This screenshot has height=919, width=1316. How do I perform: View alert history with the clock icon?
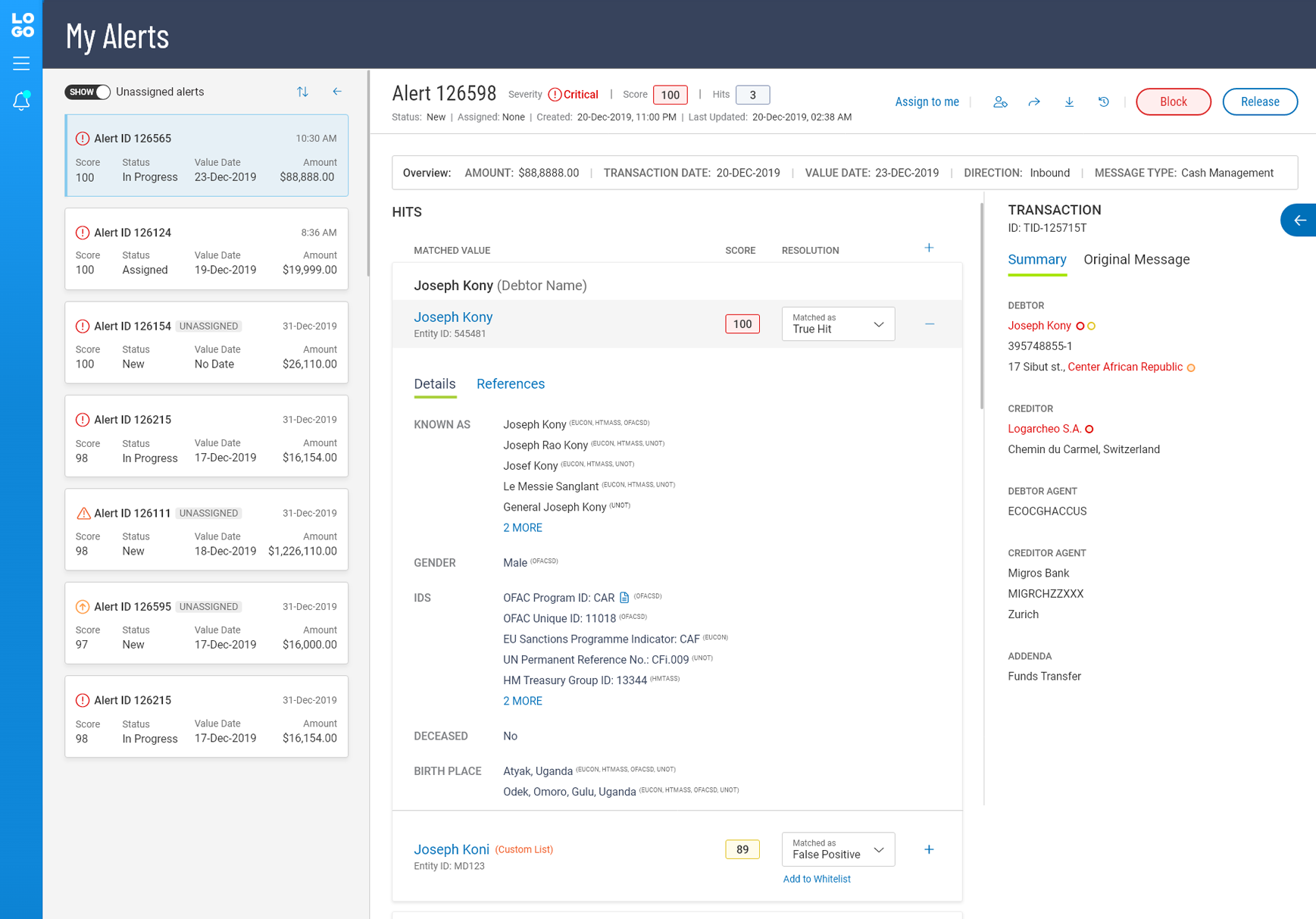tap(1103, 101)
